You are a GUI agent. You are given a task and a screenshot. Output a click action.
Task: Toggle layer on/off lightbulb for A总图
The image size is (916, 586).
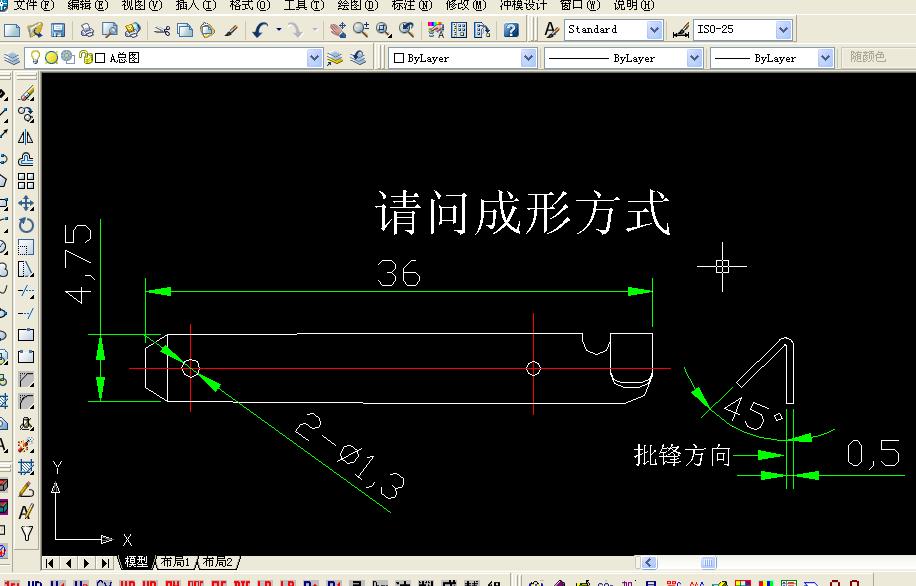coord(35,57)
